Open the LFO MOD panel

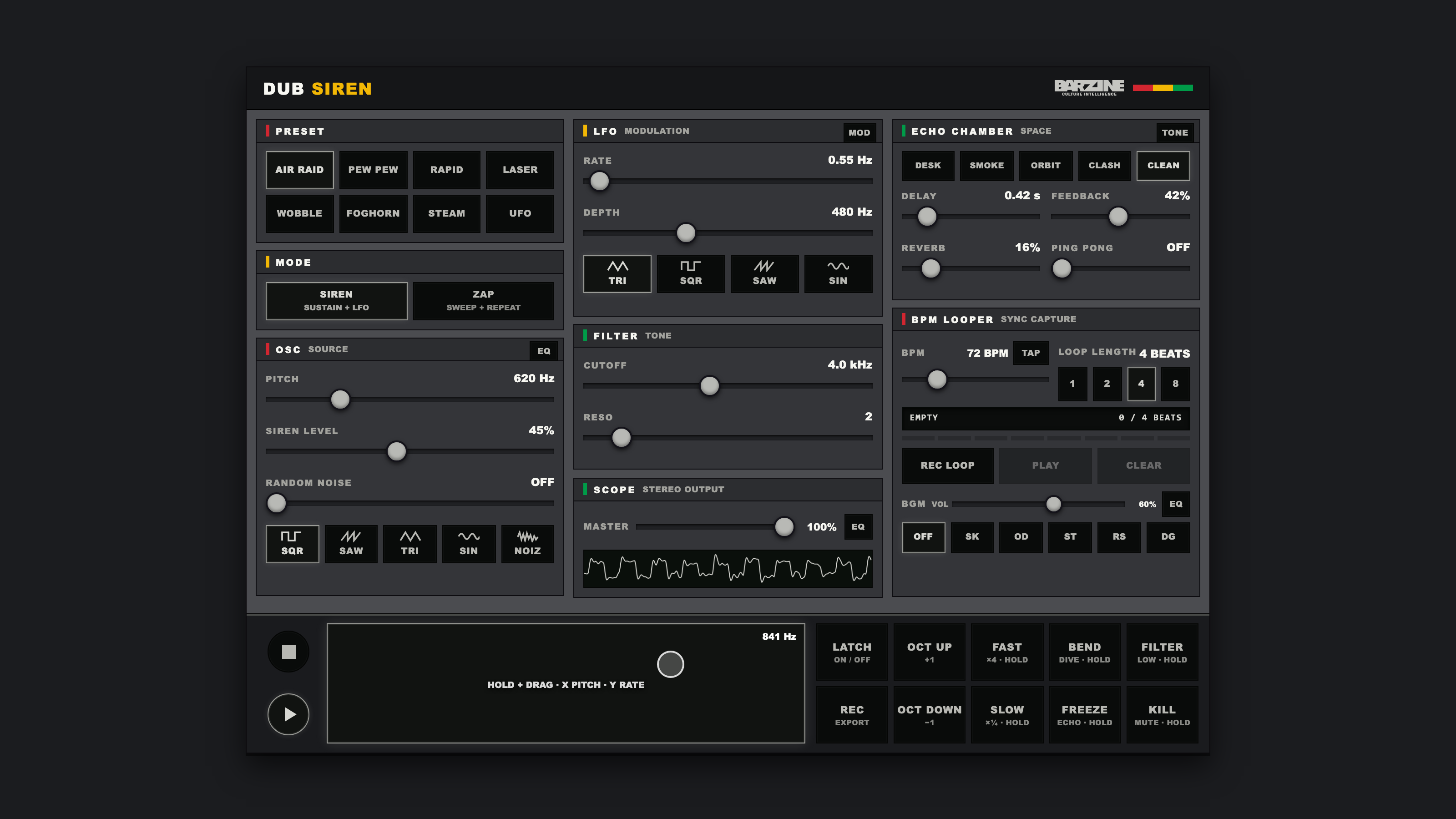[x=859, y=132]
